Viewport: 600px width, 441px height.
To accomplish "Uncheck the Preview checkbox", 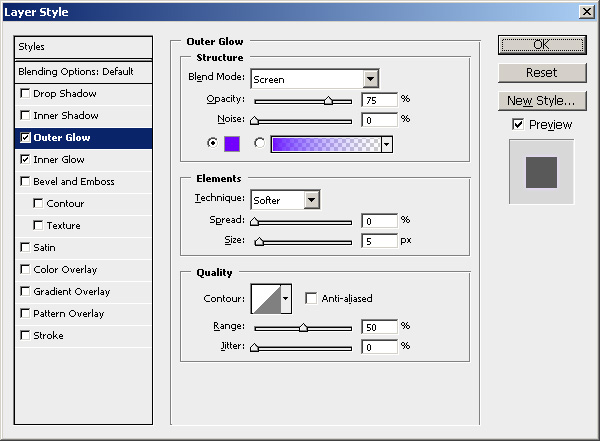I will 518,124.
